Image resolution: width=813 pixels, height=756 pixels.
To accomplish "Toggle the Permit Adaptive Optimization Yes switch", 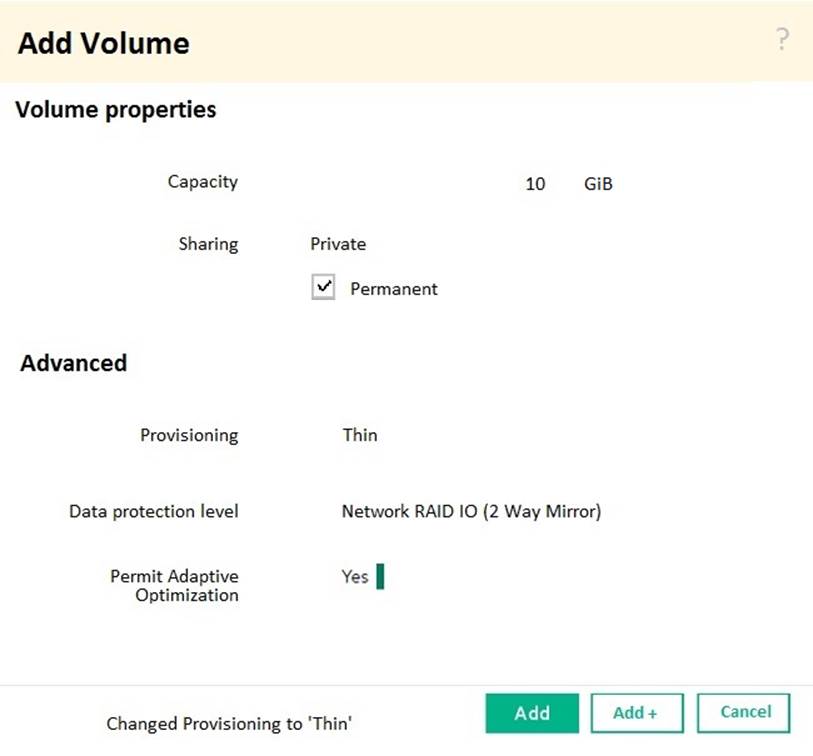I will (x=362, y=577).
